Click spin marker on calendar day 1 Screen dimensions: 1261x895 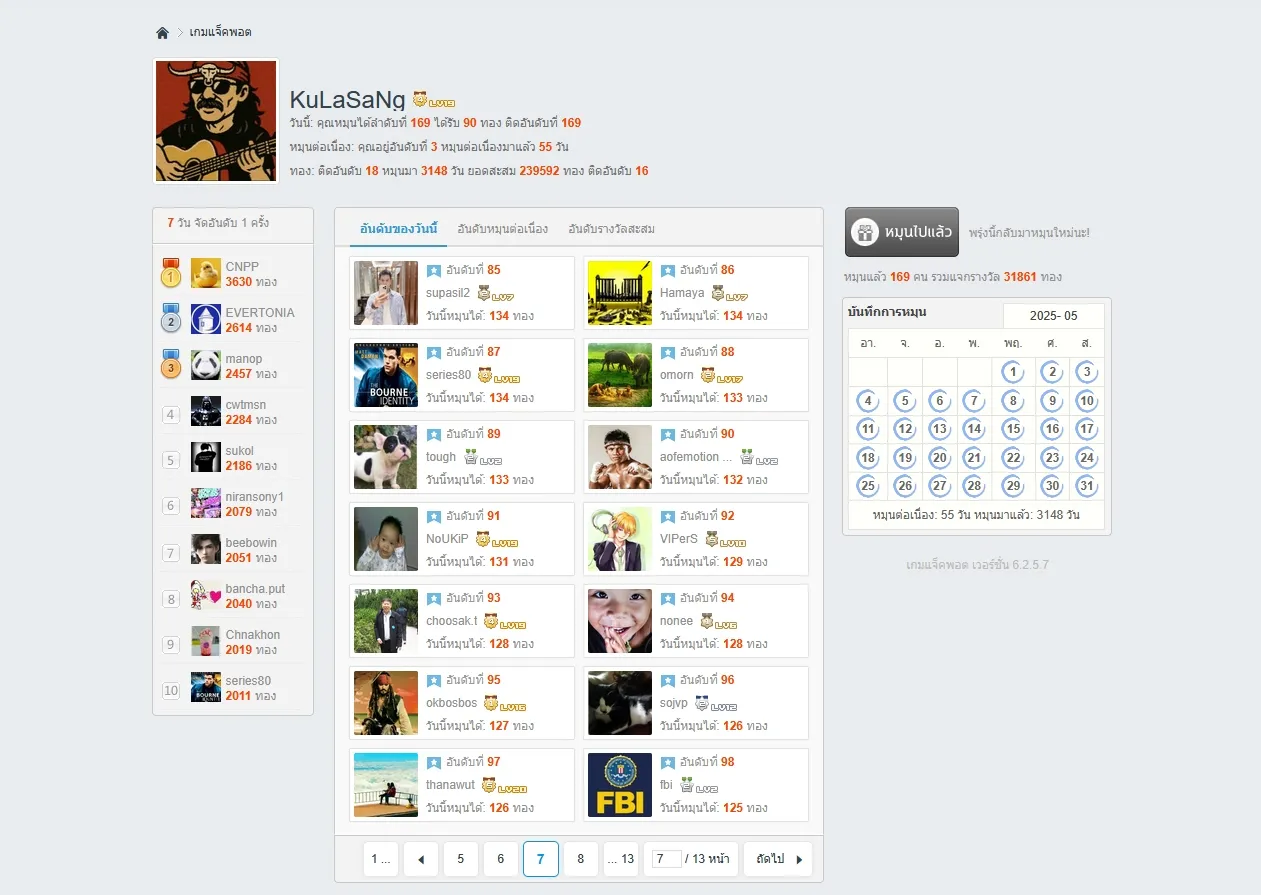coord(1013,372)
